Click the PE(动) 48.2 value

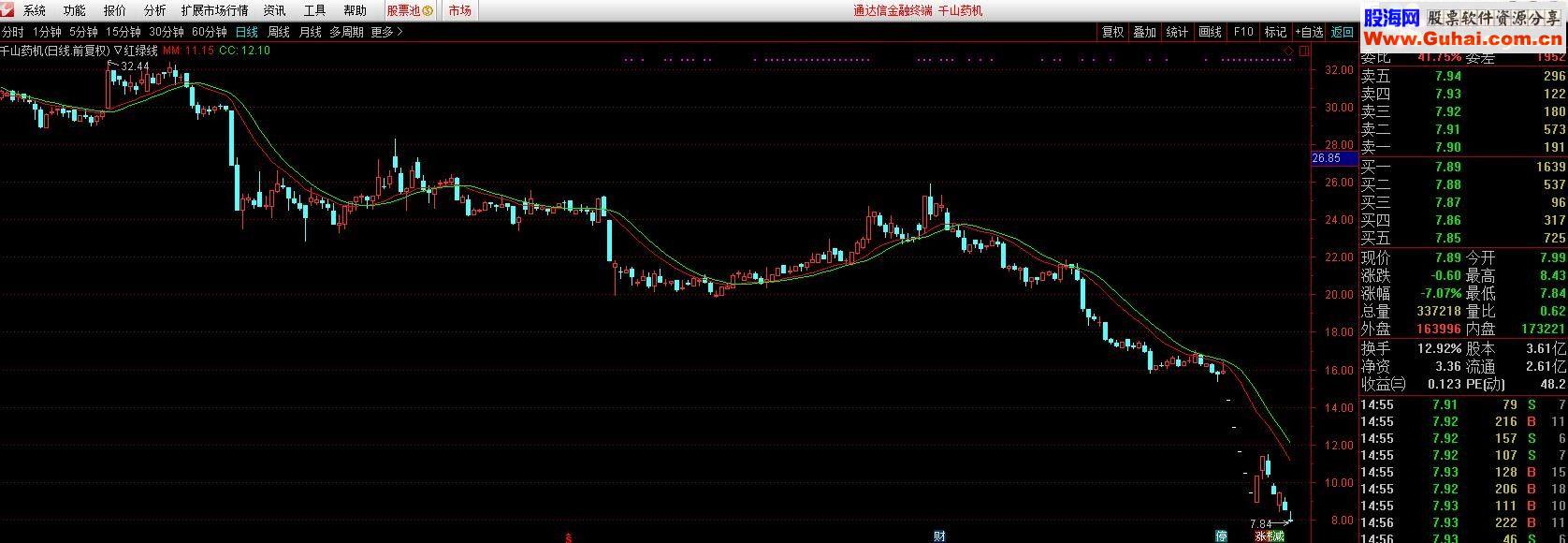[x=1553, y=385]
